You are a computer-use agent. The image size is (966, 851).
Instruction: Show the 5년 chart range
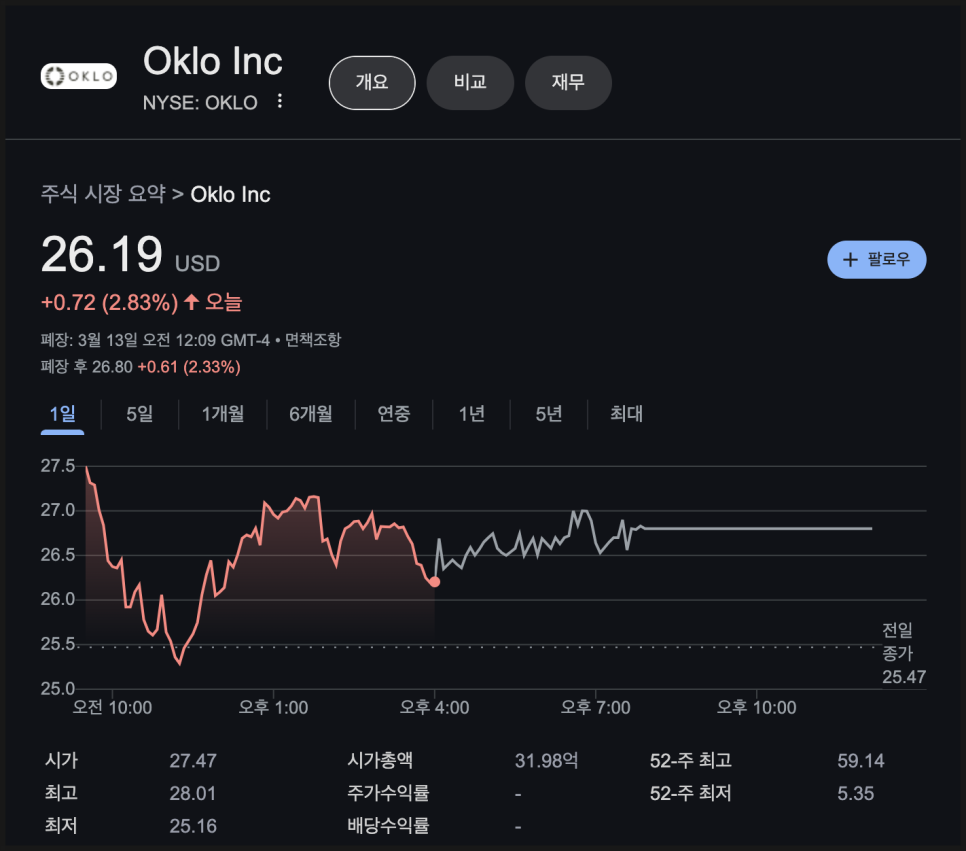click(x=549, y=414)
